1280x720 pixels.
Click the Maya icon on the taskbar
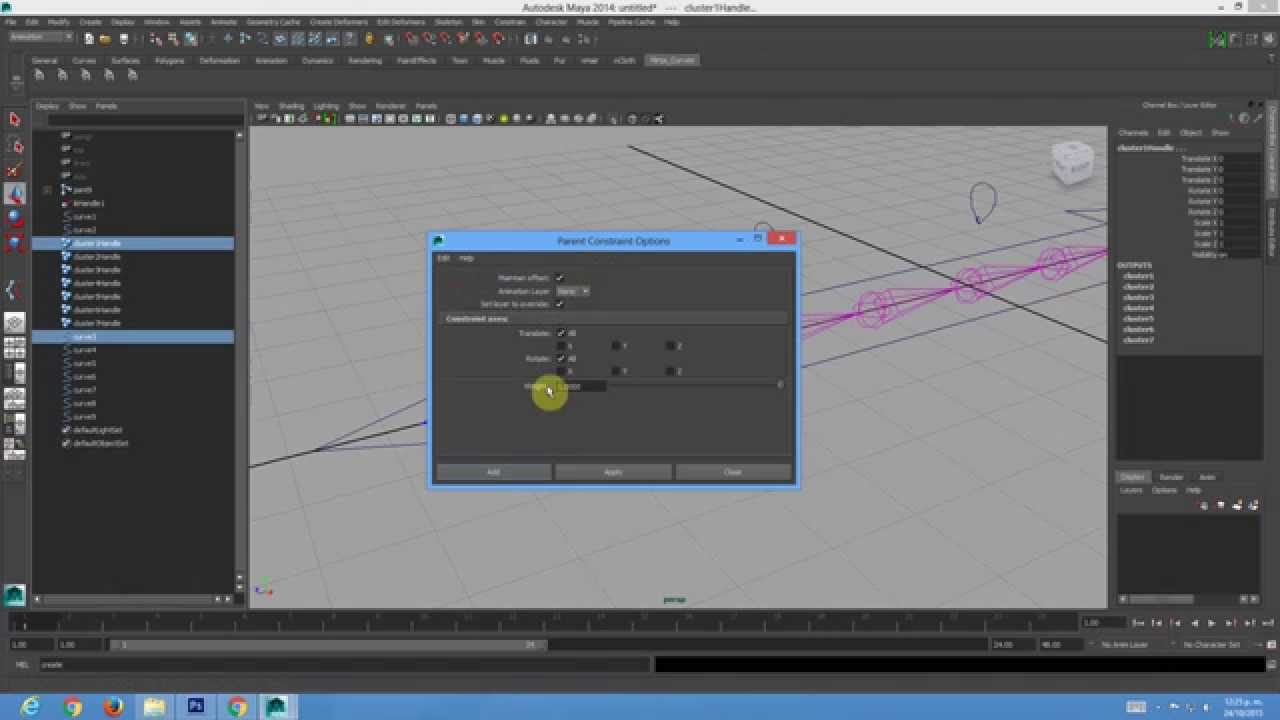tap(275, 706)
